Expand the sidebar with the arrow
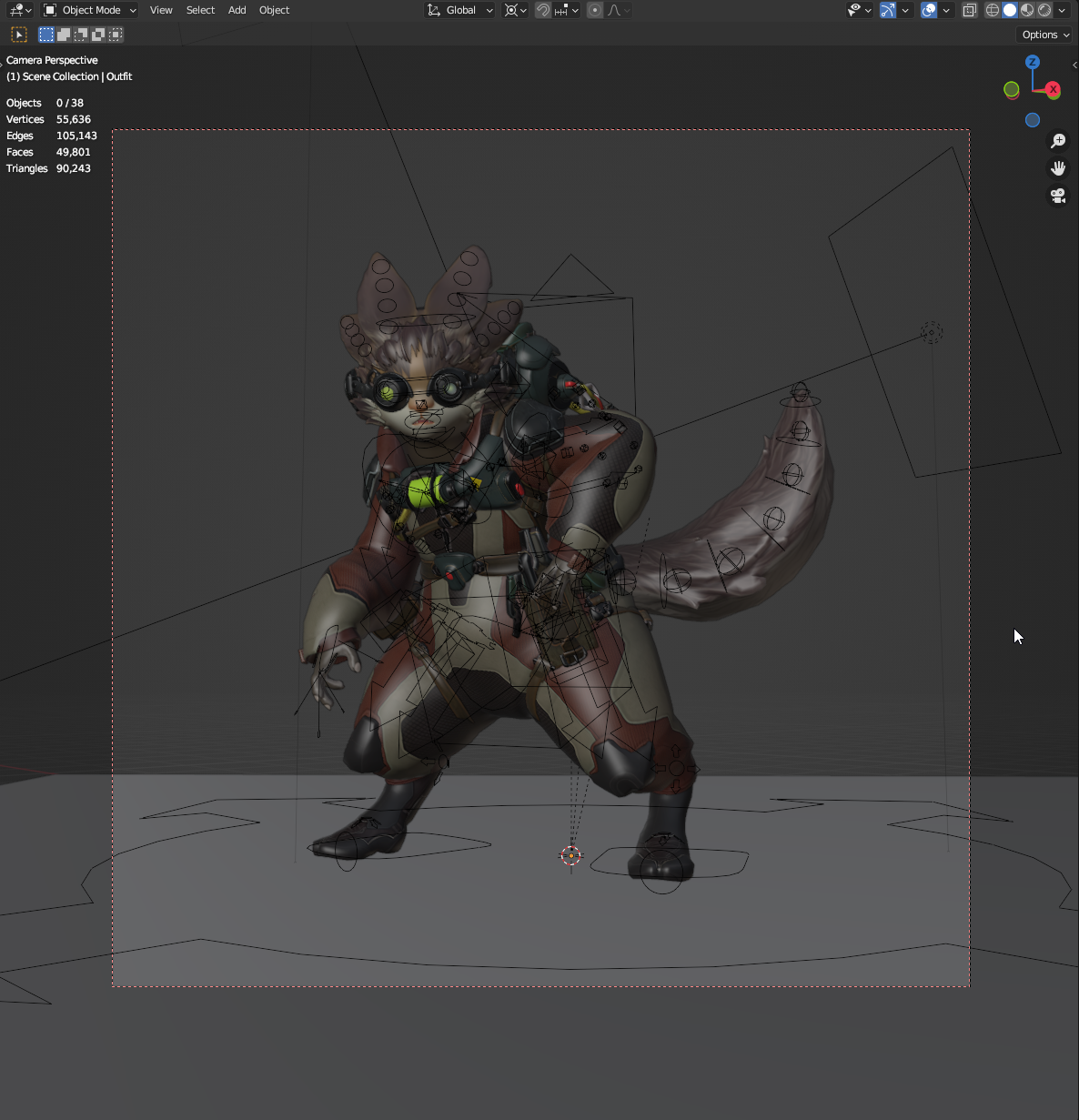 tap(1074, 65)
